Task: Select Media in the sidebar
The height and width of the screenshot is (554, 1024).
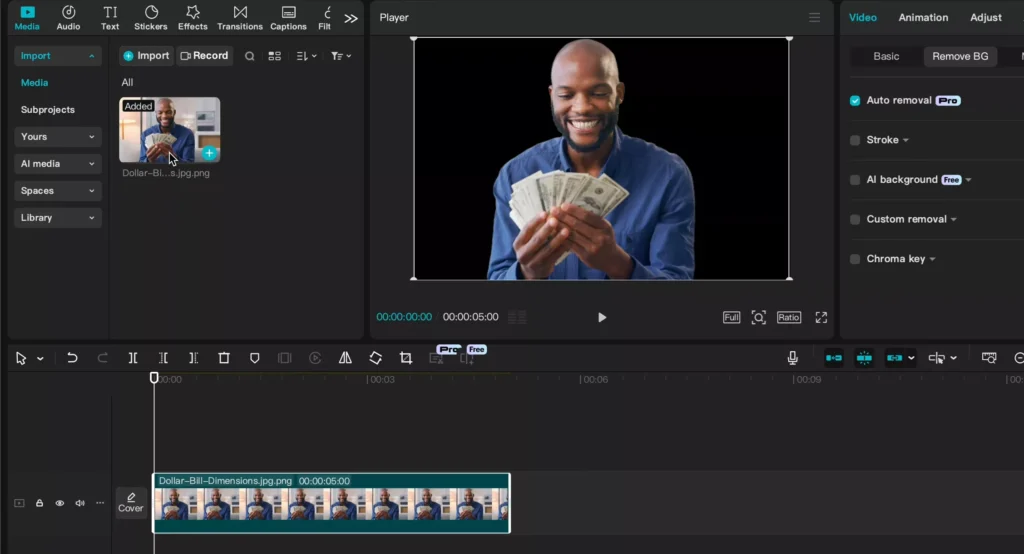Action: click(35, 83)
